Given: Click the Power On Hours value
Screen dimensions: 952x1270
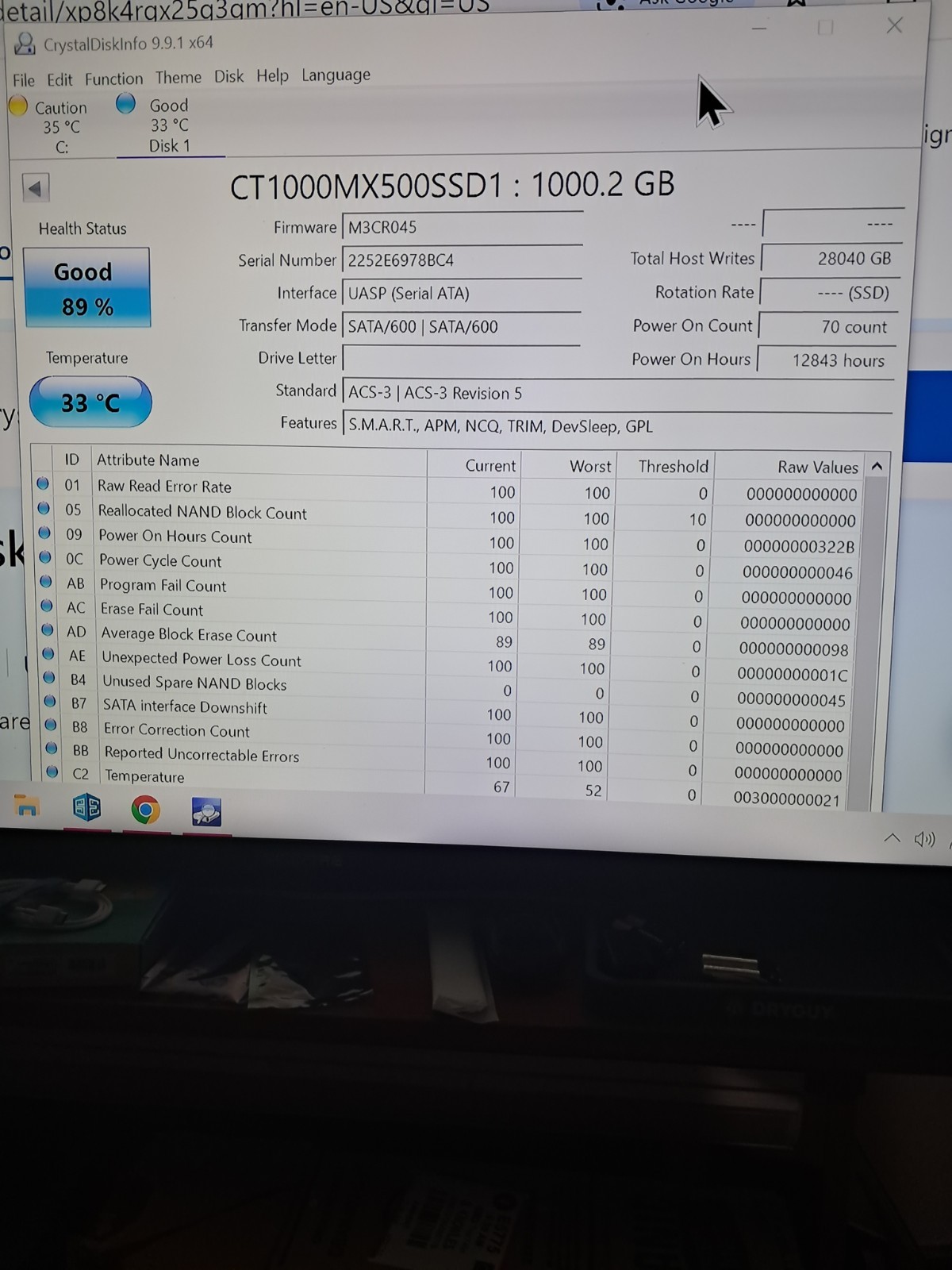Looking at the screenshot, I should click(x=827, y=360).
